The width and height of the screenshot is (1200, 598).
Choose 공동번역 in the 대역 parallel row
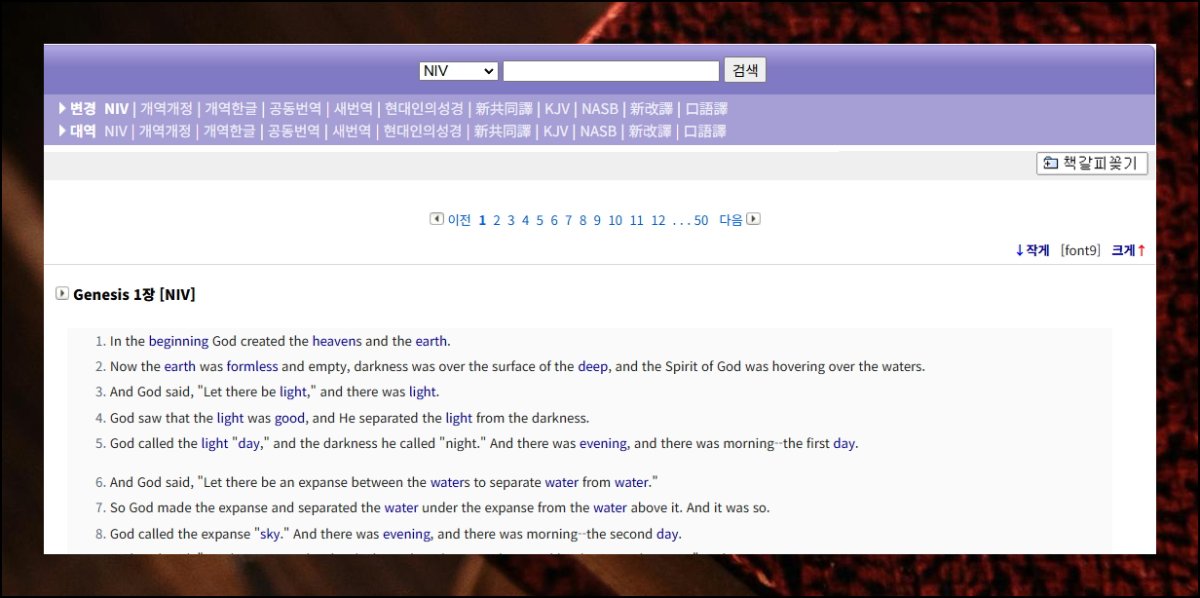tap(294, 131)
